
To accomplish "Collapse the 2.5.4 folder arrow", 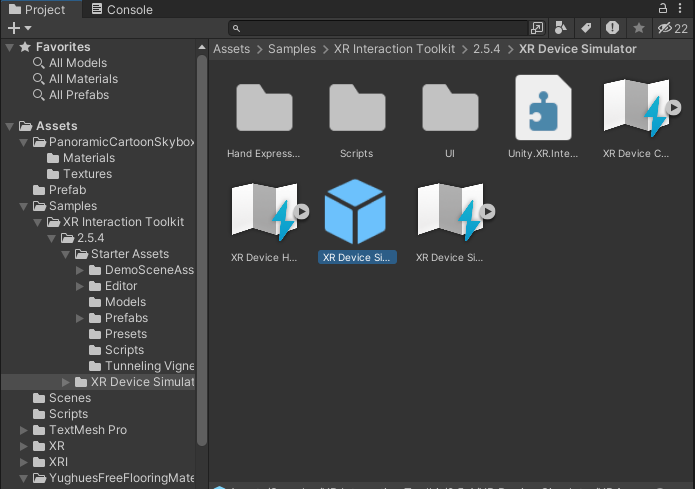I will (52, 238).
